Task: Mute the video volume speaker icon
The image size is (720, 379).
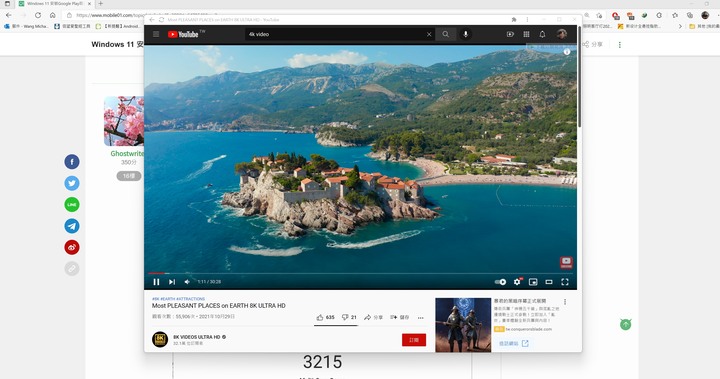Action: tap(187, 282)
